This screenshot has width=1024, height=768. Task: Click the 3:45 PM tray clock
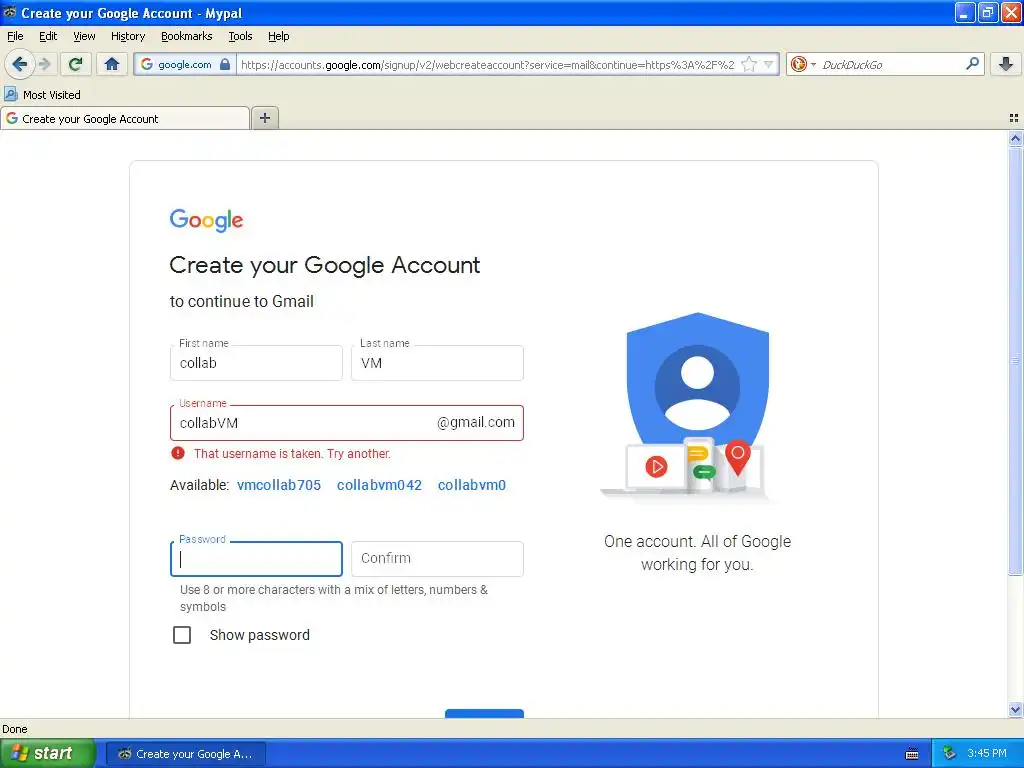987,753
